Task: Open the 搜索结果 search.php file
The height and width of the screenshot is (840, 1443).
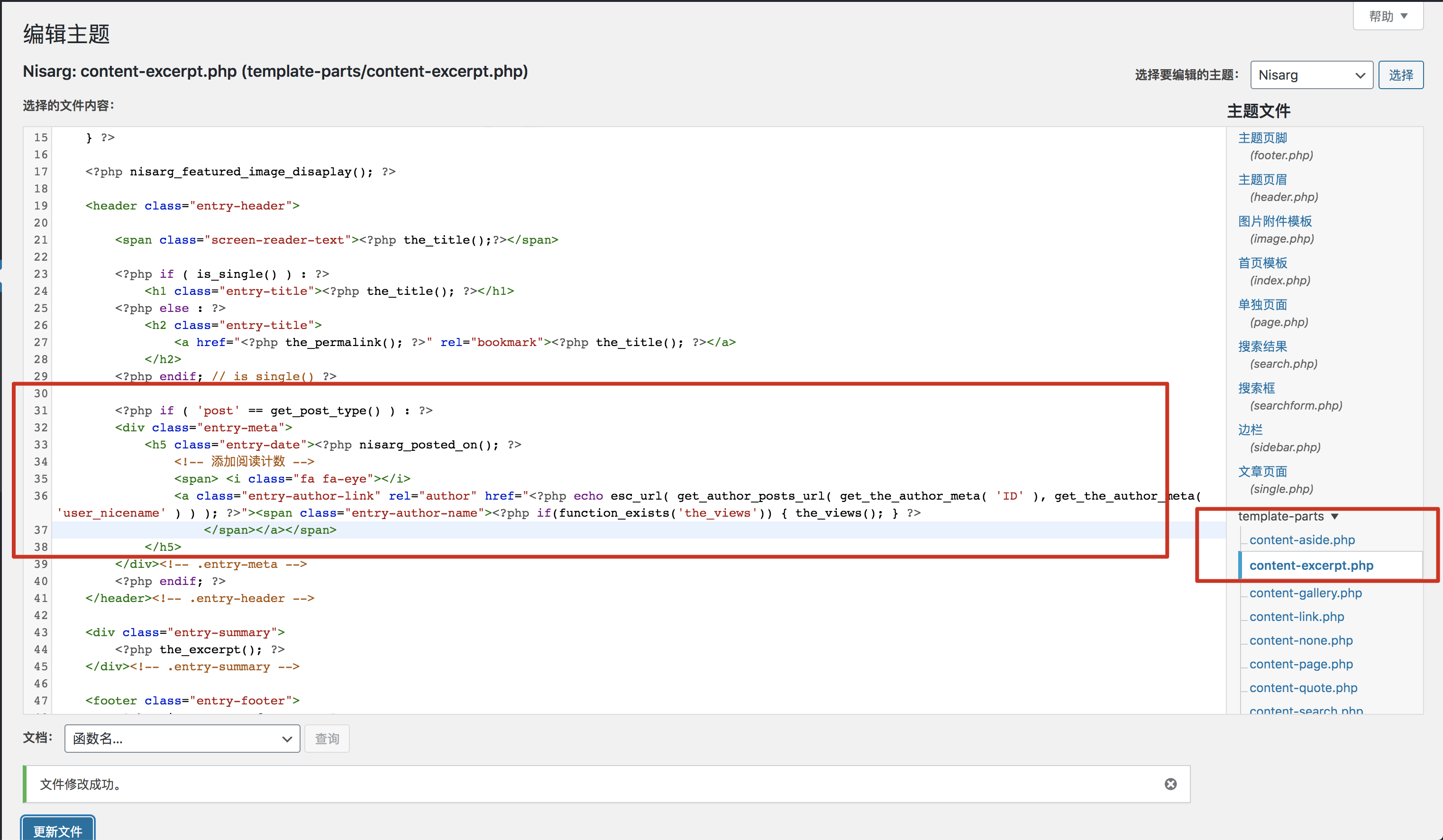Action: [1262, 347]
